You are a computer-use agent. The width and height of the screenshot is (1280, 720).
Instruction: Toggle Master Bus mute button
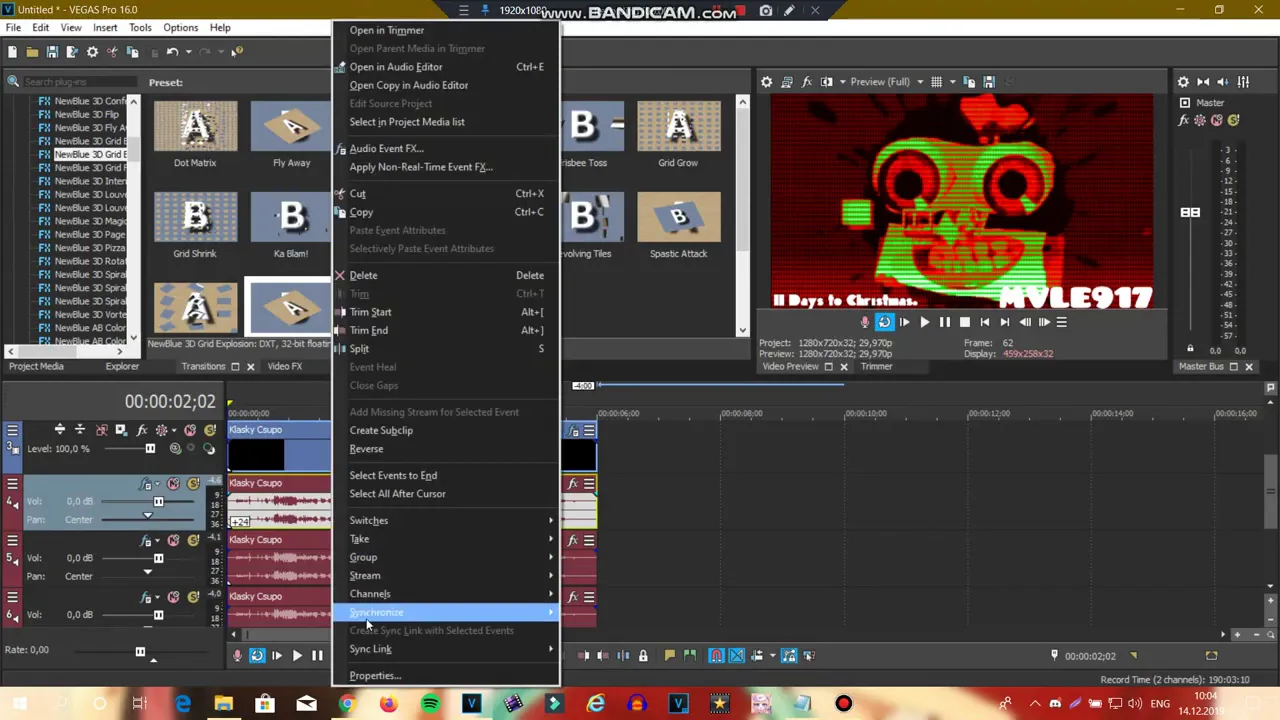pos(1217,120)
